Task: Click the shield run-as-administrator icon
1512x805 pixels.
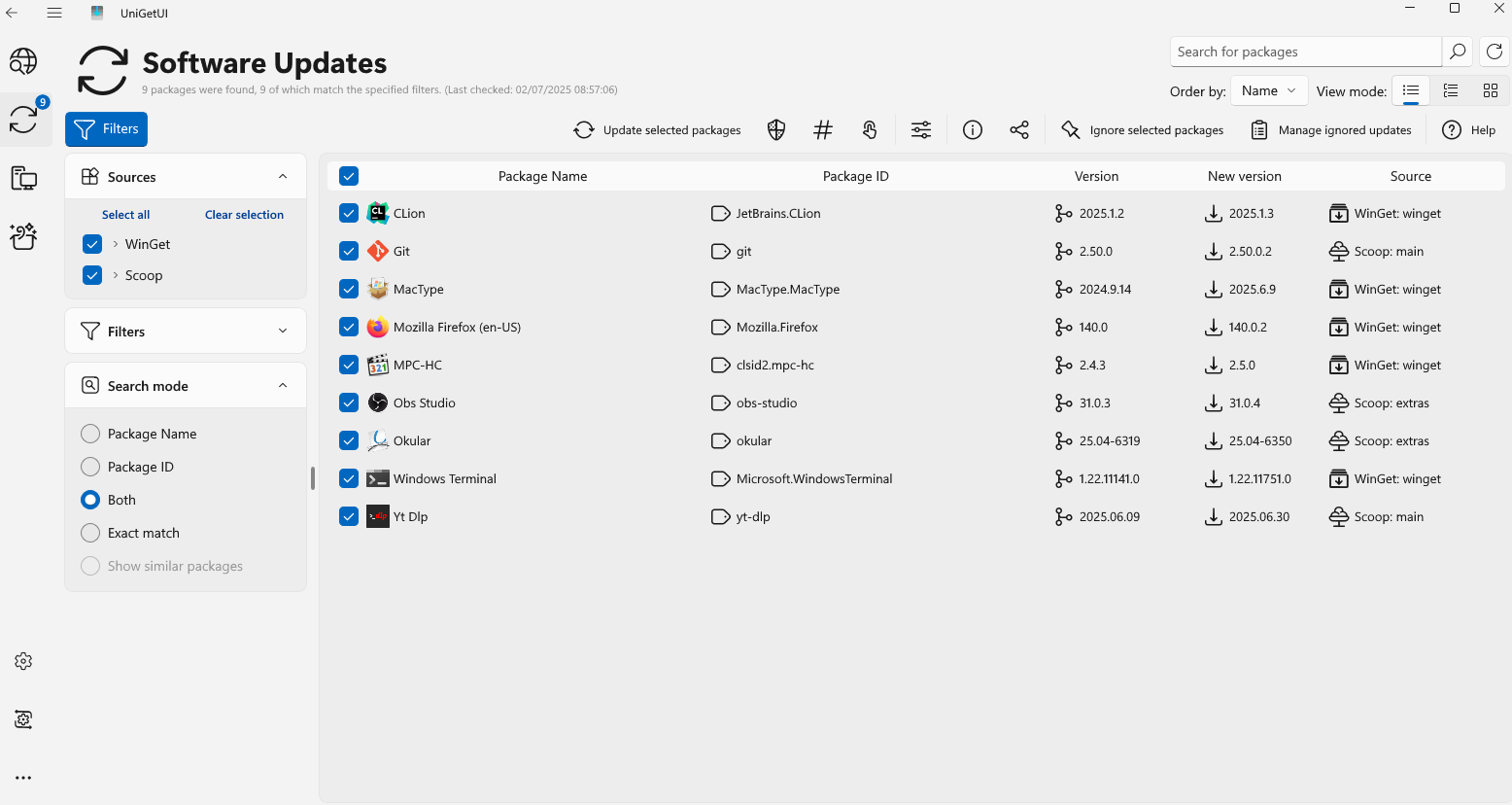Action: 775,129
